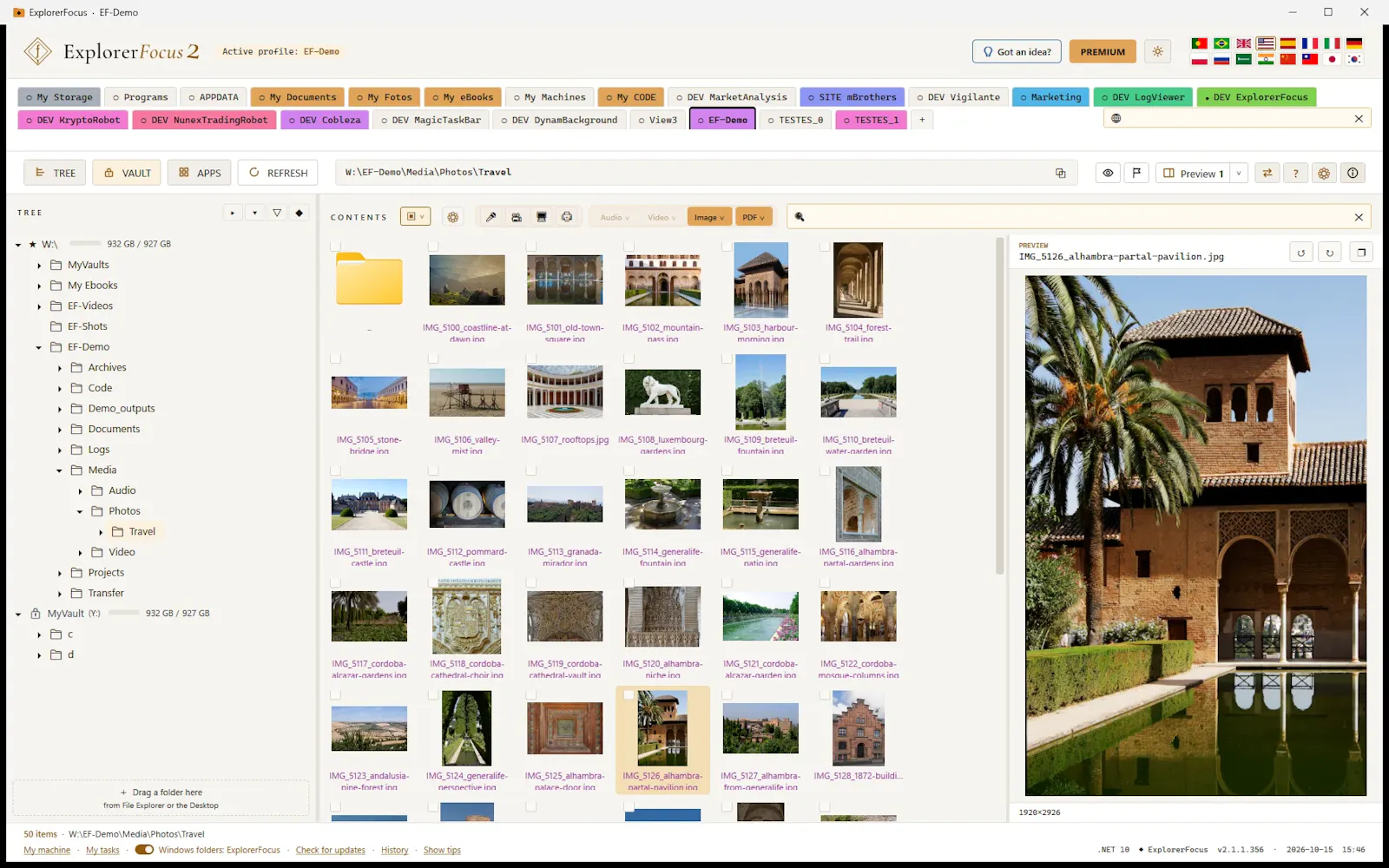
Task: Rotate preview image clockwise
Action: [1329, 253]
